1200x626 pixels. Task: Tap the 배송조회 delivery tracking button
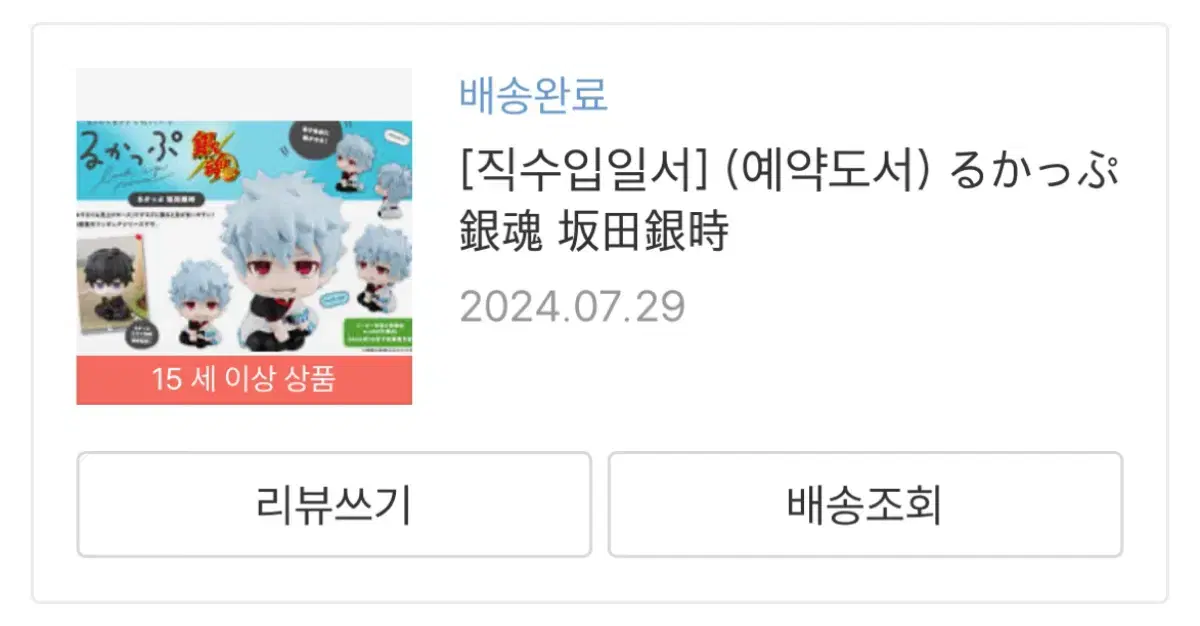865,505
